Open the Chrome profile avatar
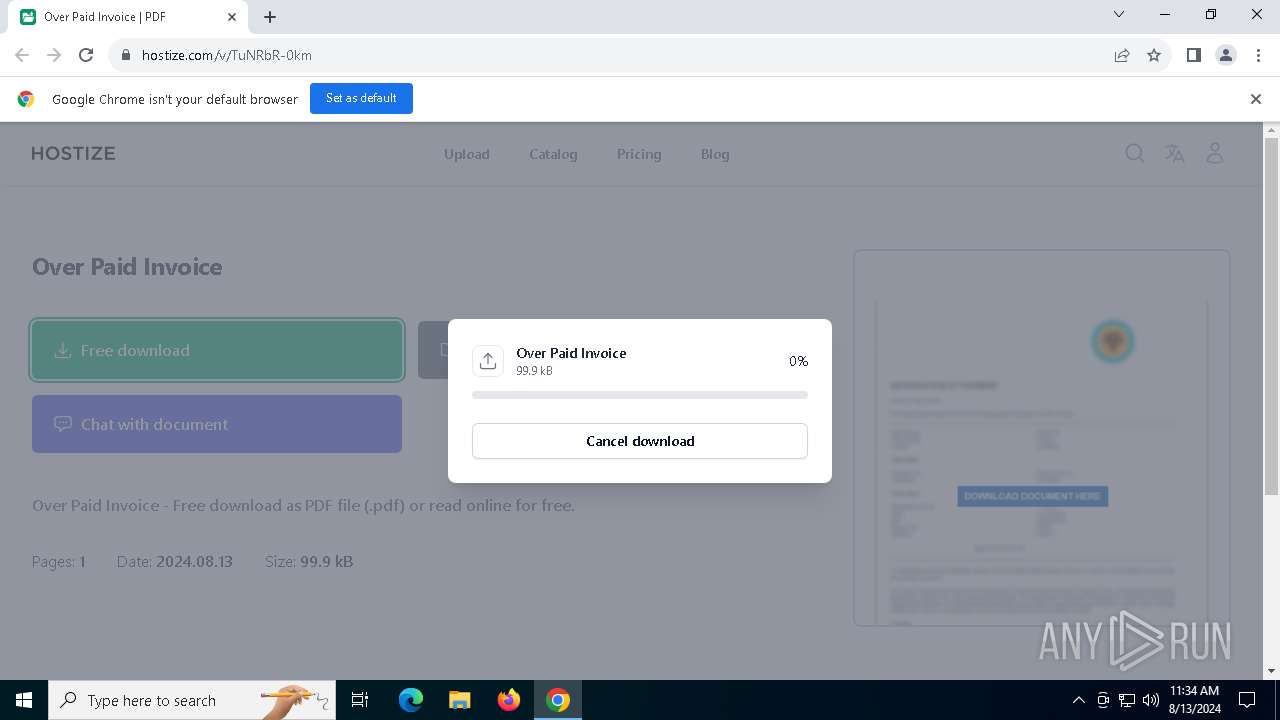 coord(1226,55)
